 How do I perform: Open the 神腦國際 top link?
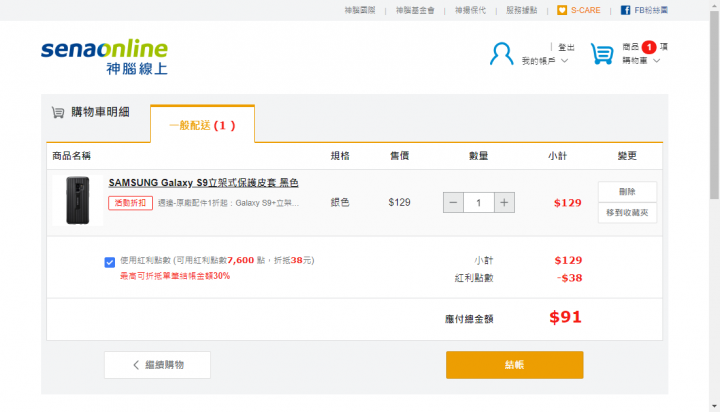click(x=360, y=10)
